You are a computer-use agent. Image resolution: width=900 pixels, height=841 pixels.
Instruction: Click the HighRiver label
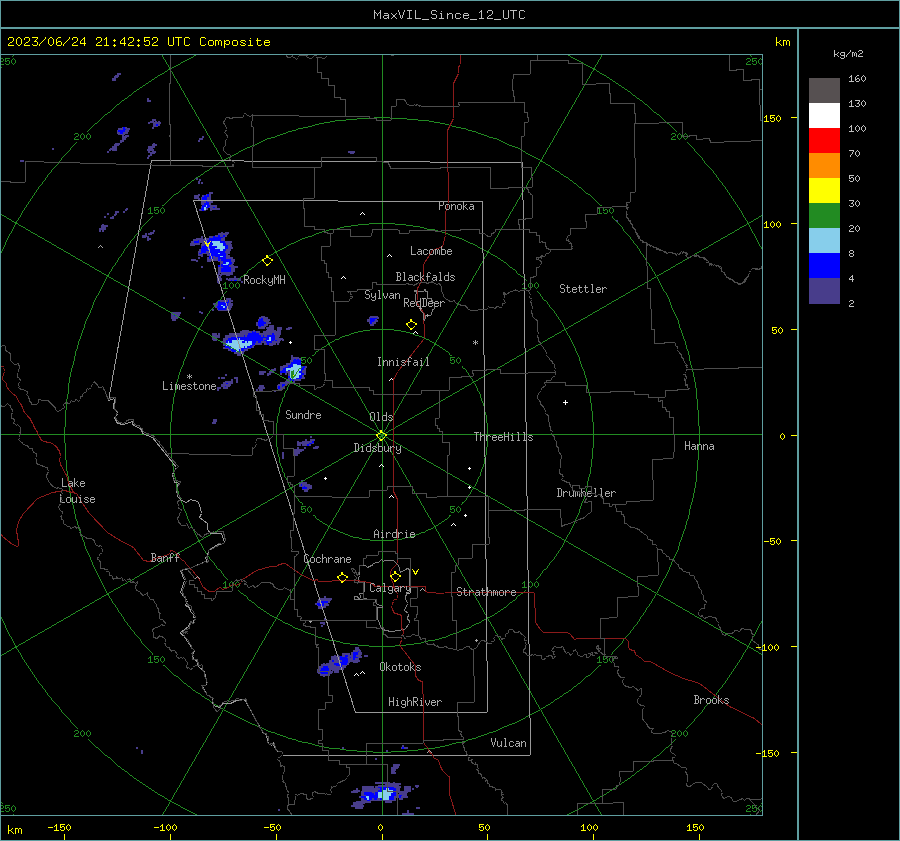point(415,703)
